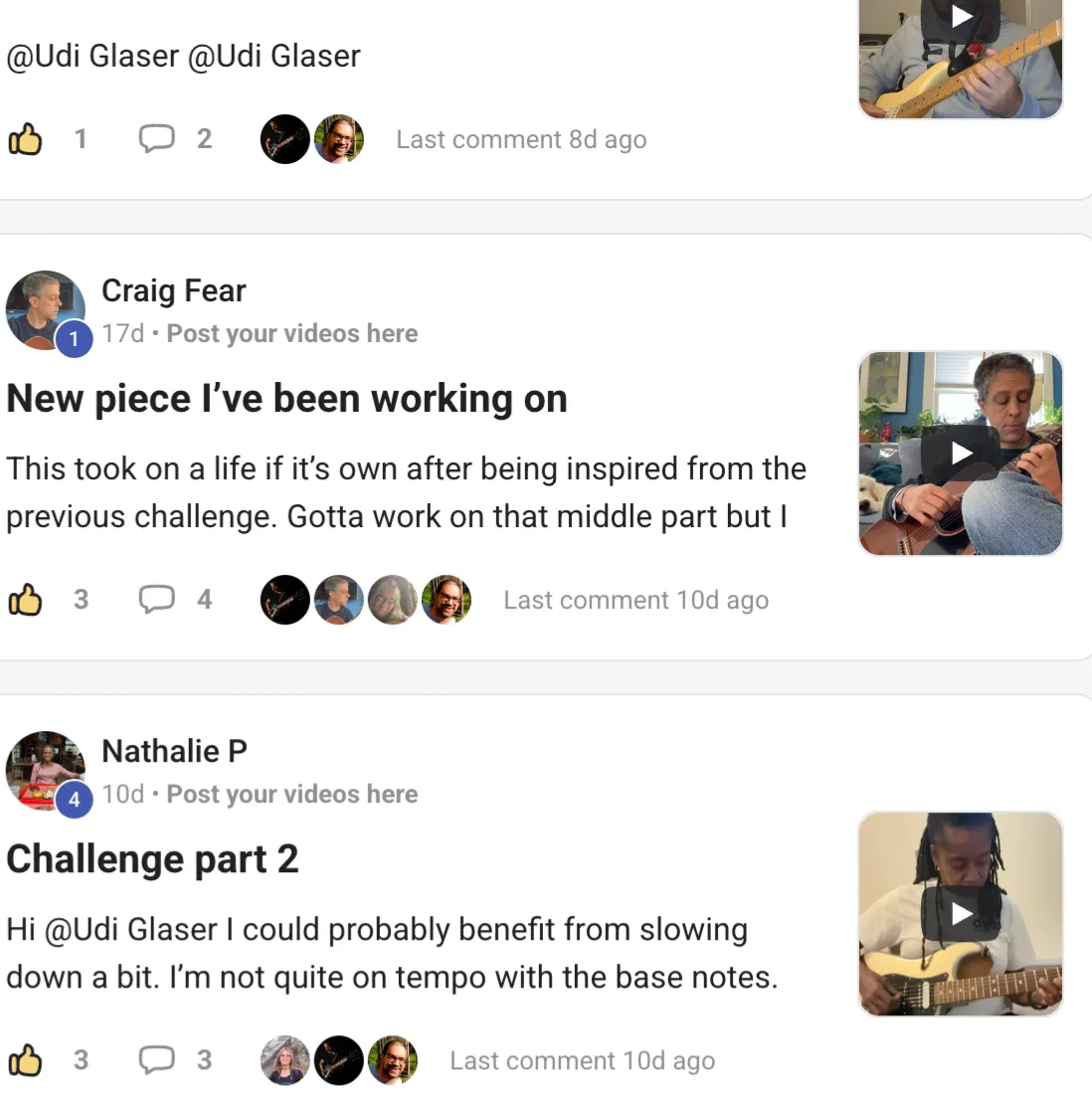
Task: View "Last comment 10d ago" on Craig's post
Action: (x=636, y=601)
